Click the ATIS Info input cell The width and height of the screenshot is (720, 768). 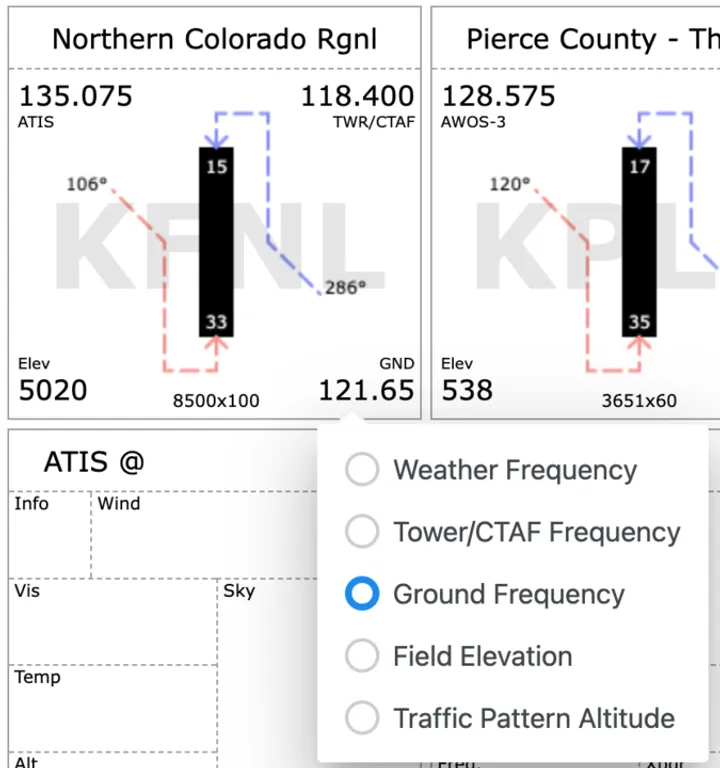(50, 540)
